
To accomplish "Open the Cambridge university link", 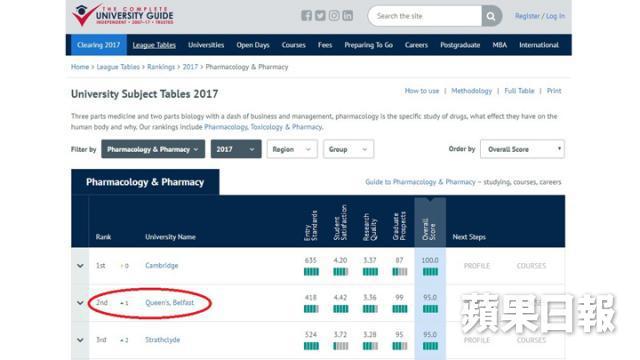I will point(162,265).
